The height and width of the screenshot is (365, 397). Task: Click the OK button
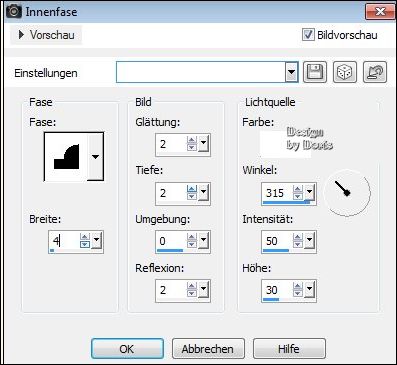pos(127,349)
